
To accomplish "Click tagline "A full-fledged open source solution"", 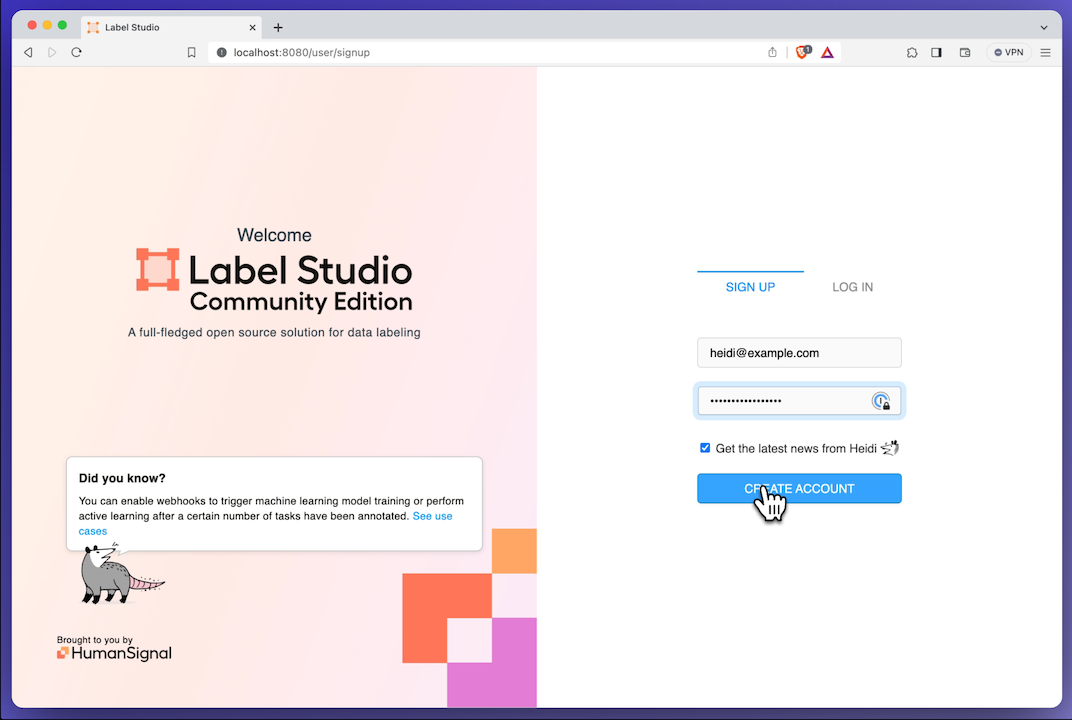I will click(x=274, y=332).
